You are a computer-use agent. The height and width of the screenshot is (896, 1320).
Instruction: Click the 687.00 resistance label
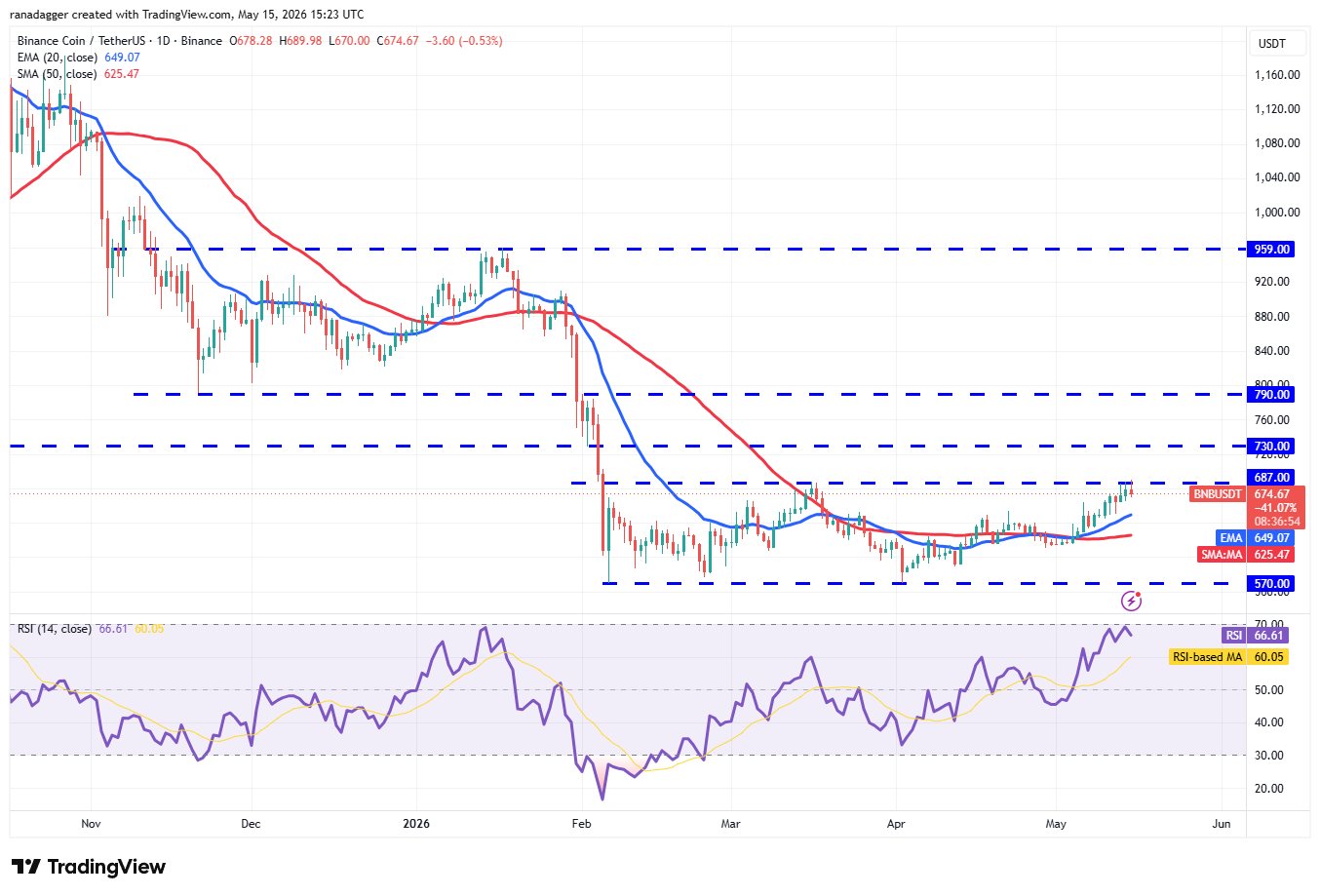click(x=1271, y=478)
